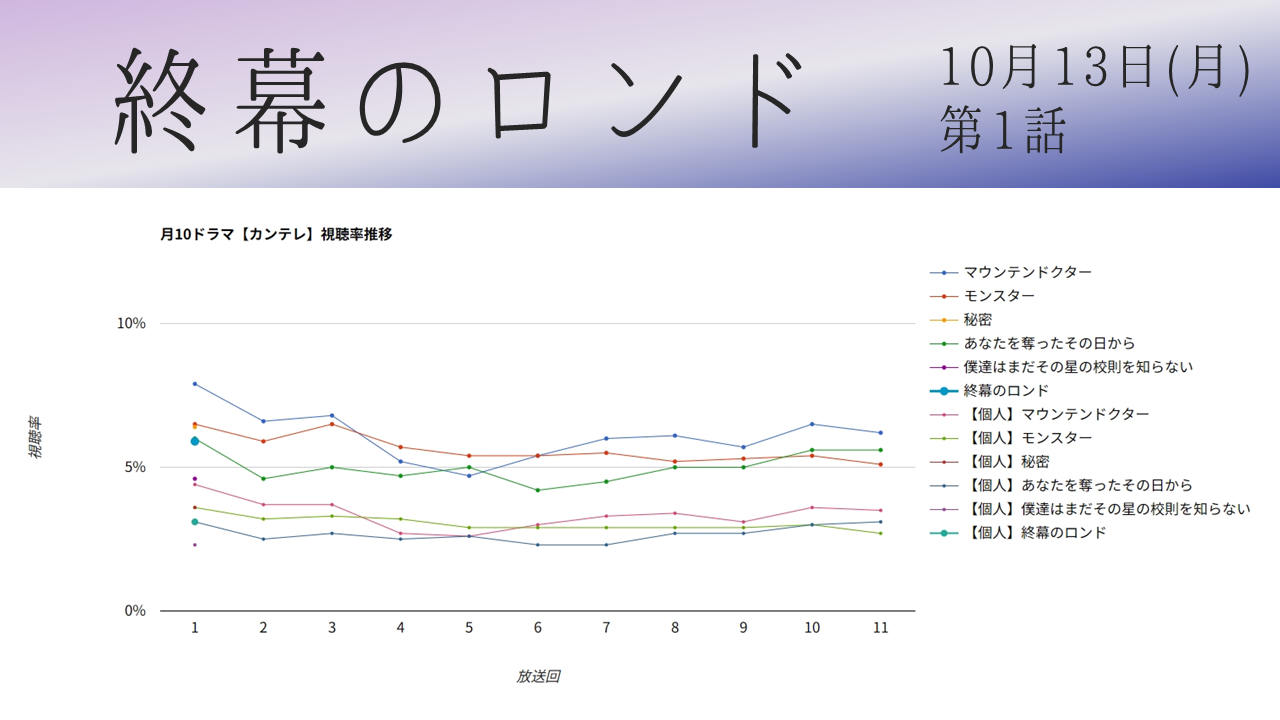Click the モンスター legend line marker
The image size is (1280, 720).
[x=943, y=296]
